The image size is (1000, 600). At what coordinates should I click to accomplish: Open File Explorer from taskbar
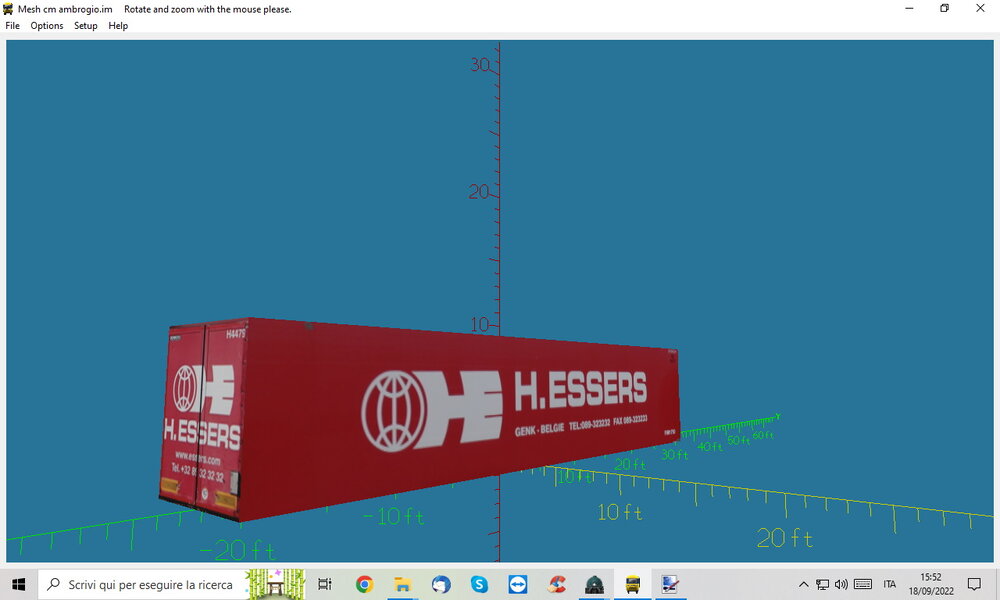click(x=402, y=584)
